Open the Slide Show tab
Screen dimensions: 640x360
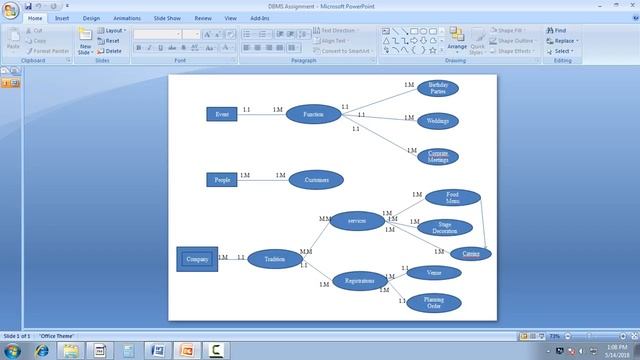pos(167,18)
